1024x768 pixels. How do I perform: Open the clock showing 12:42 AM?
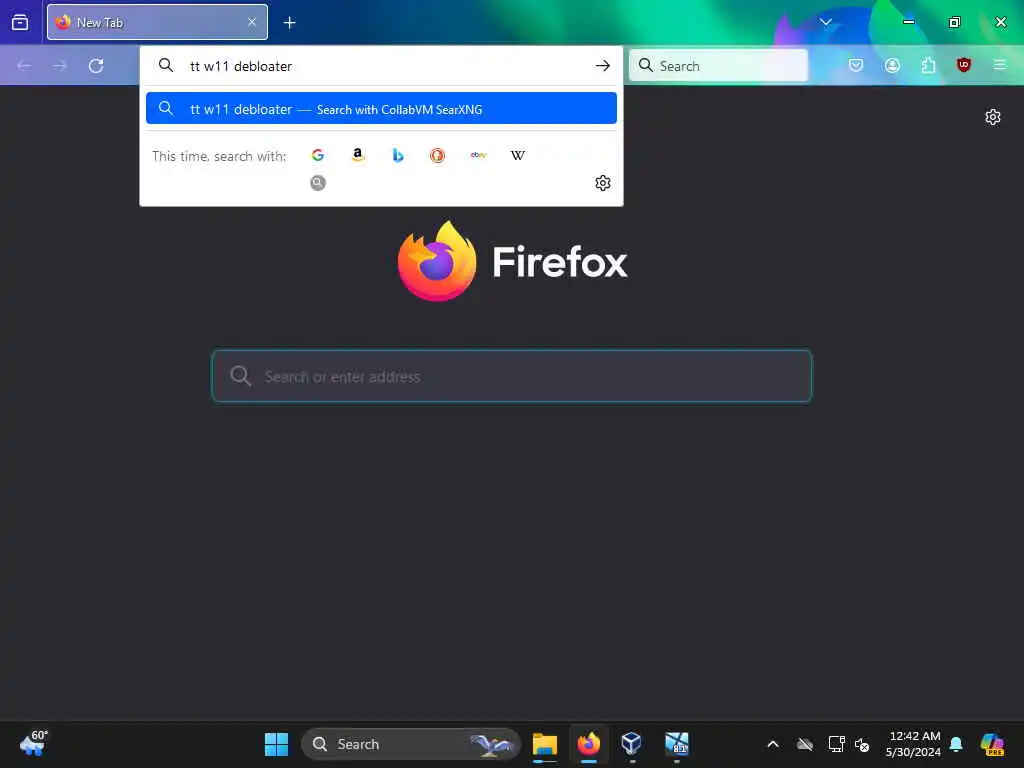coord(914,744)
